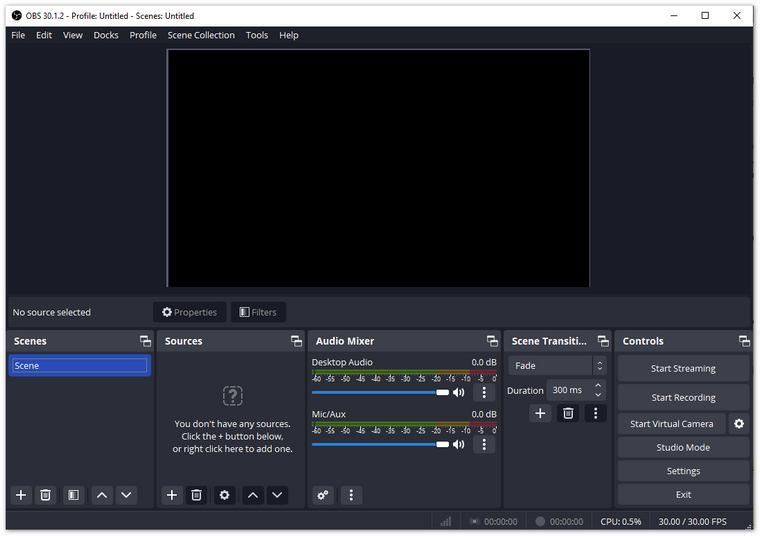Undock the Audio Mixer panel
The width and height of the screenshot is (760, 536).
[492, 341]
